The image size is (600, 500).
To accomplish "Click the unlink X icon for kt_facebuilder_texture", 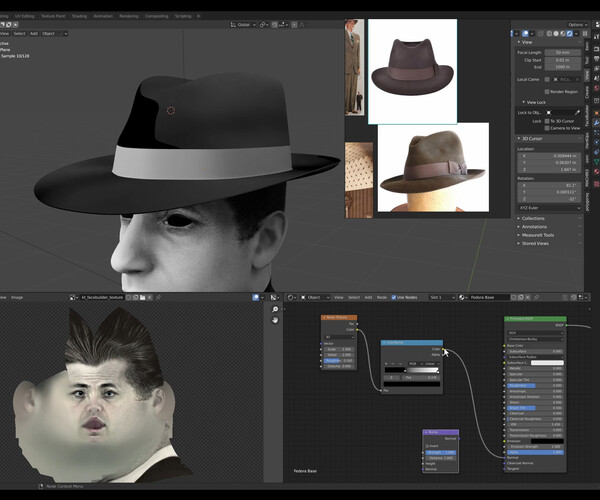I will (x=150, y=297).
